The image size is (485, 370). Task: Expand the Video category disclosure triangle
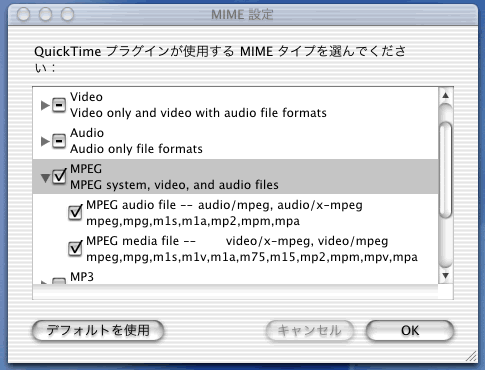tap(45, 105)
